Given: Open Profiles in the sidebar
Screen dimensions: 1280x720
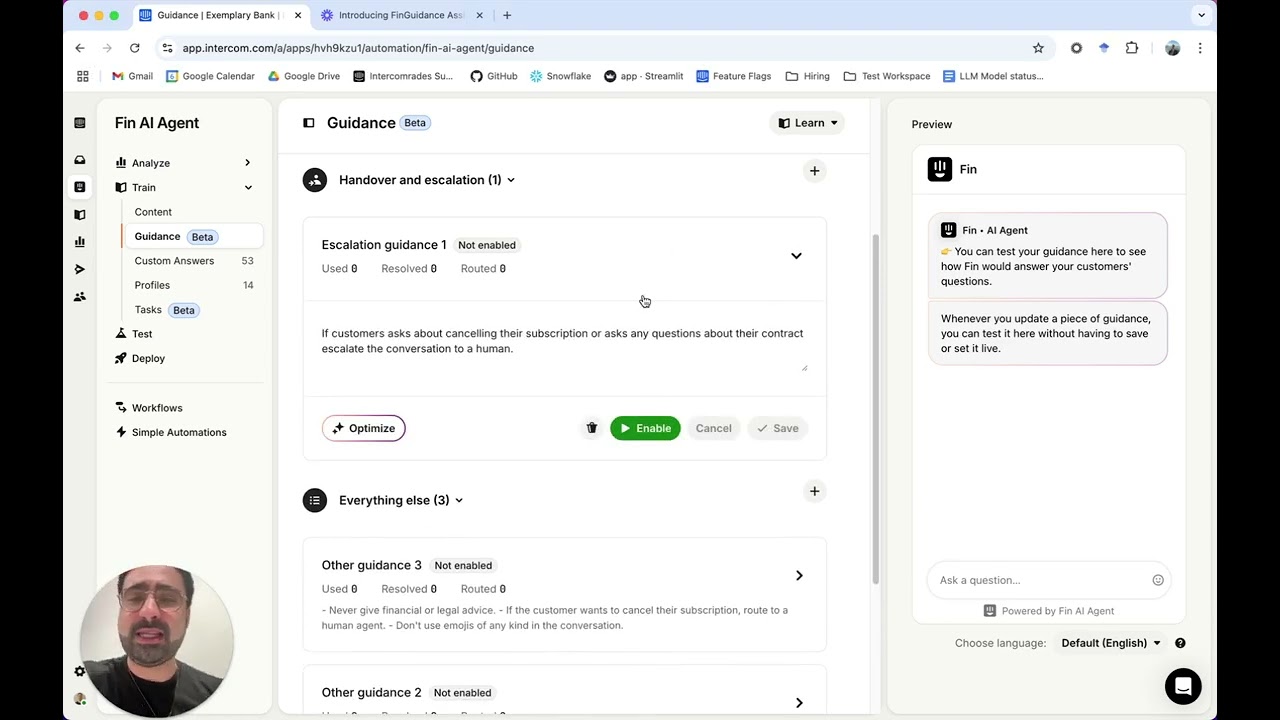Looking at the screenshot, I should [x=152, y=285].
